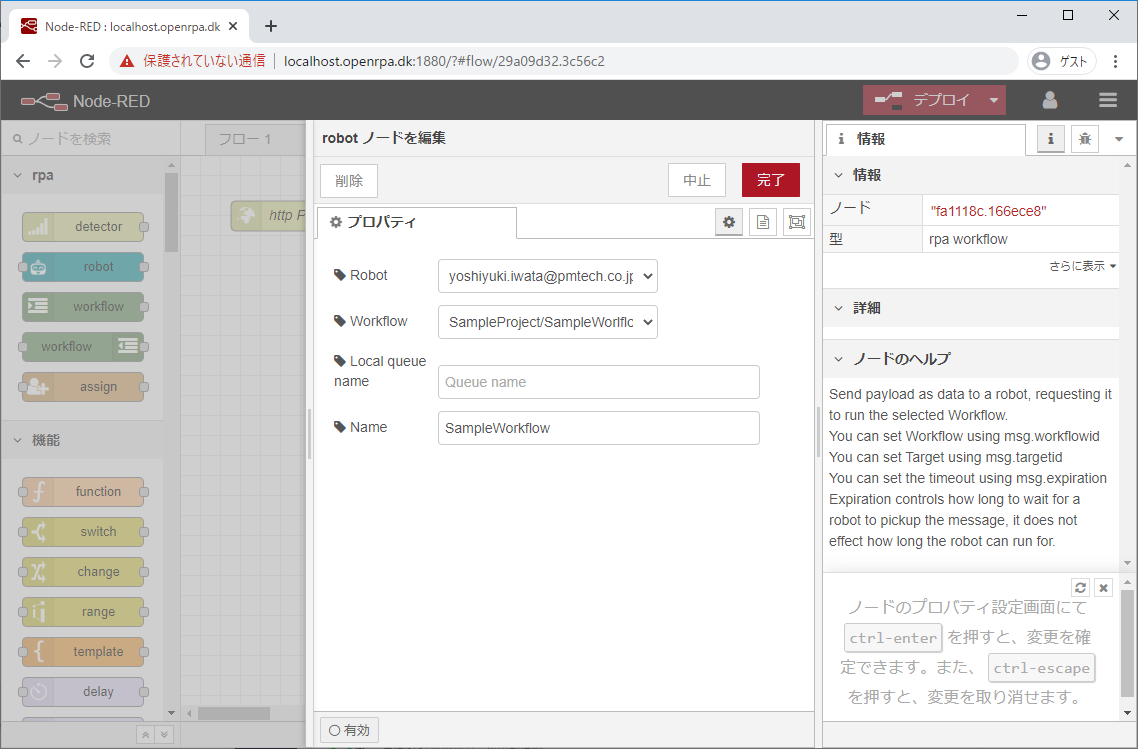This screenshot has height=749, width=1138.
Task: Click the ノードを検索 search field
Action: (x=91, y=139)
